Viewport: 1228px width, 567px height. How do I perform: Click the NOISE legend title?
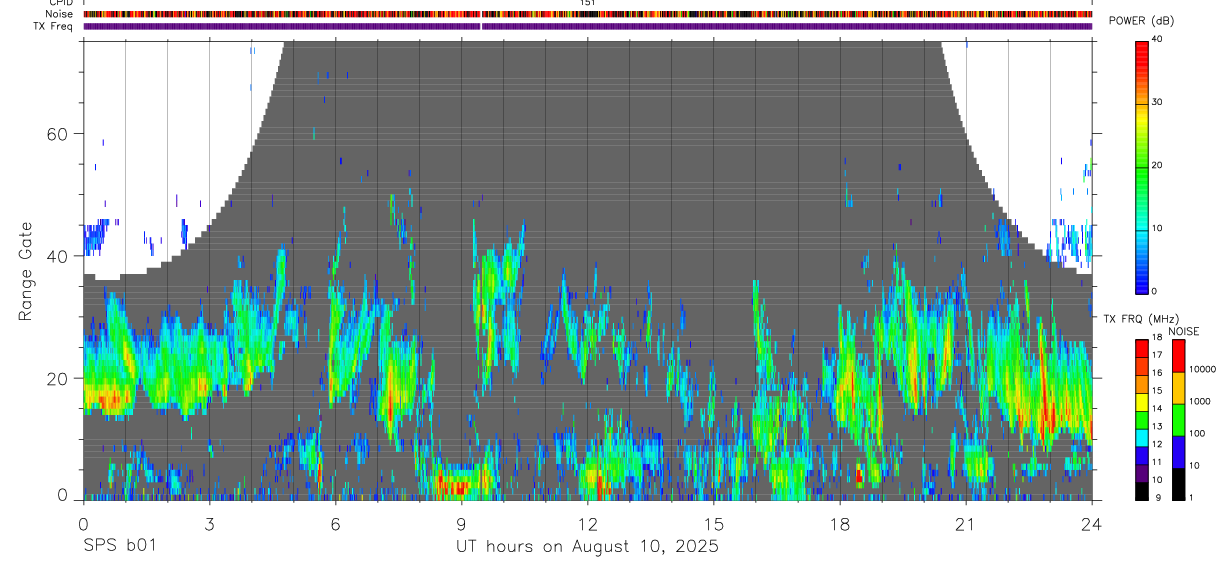point(1183,331)
